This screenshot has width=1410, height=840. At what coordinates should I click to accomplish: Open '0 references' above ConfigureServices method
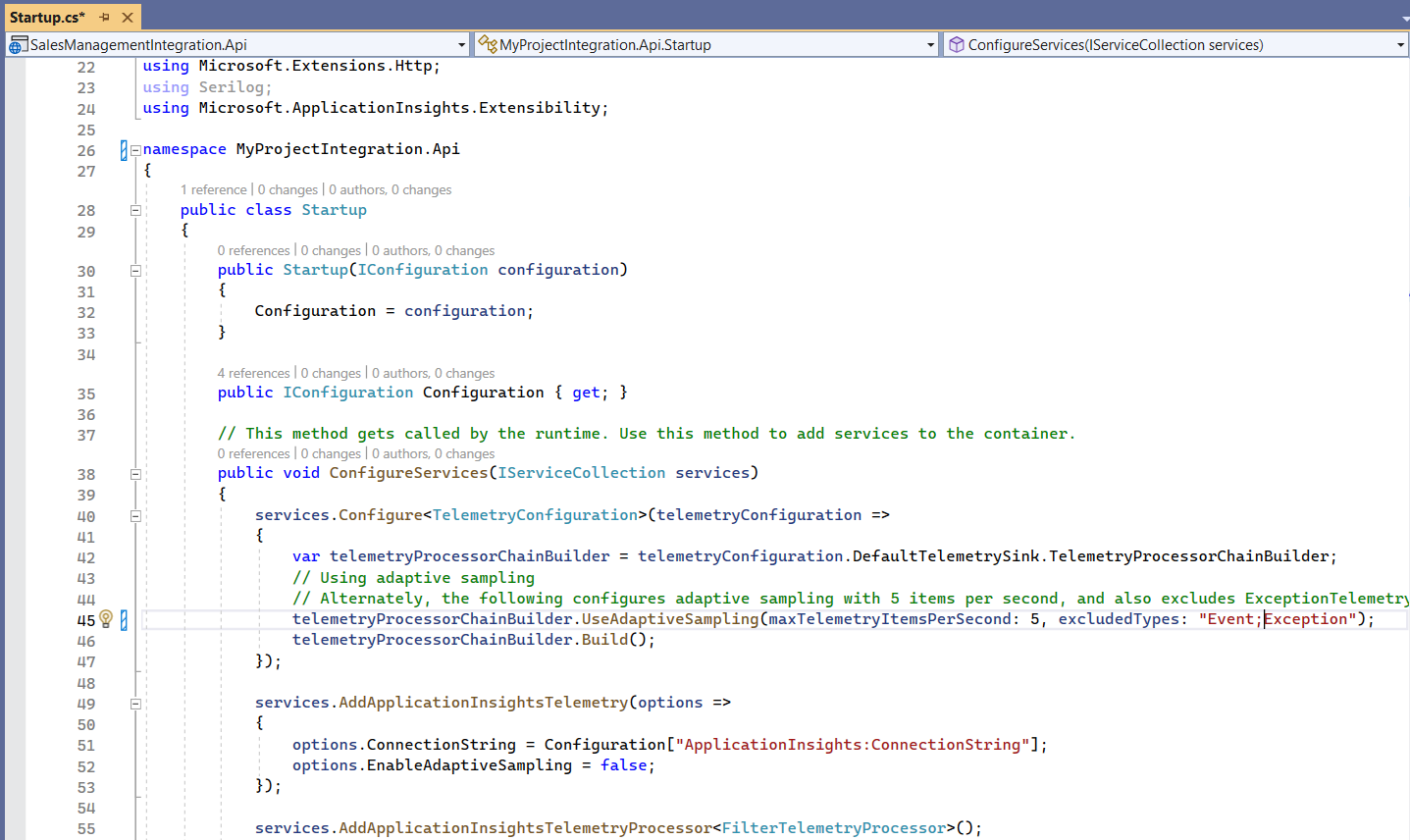click(x=254, y=453)
